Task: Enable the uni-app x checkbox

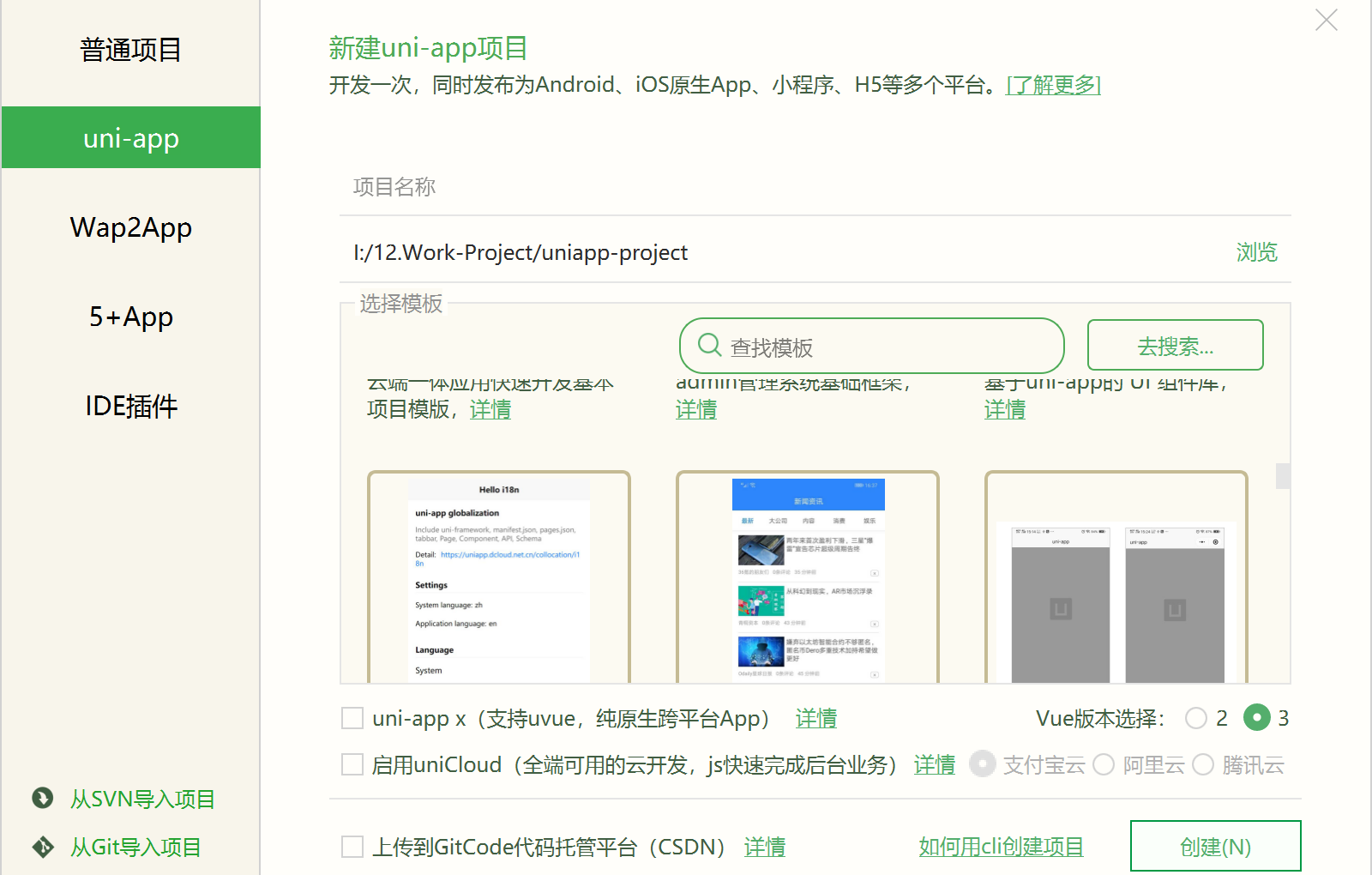Action: click(352, 718)
